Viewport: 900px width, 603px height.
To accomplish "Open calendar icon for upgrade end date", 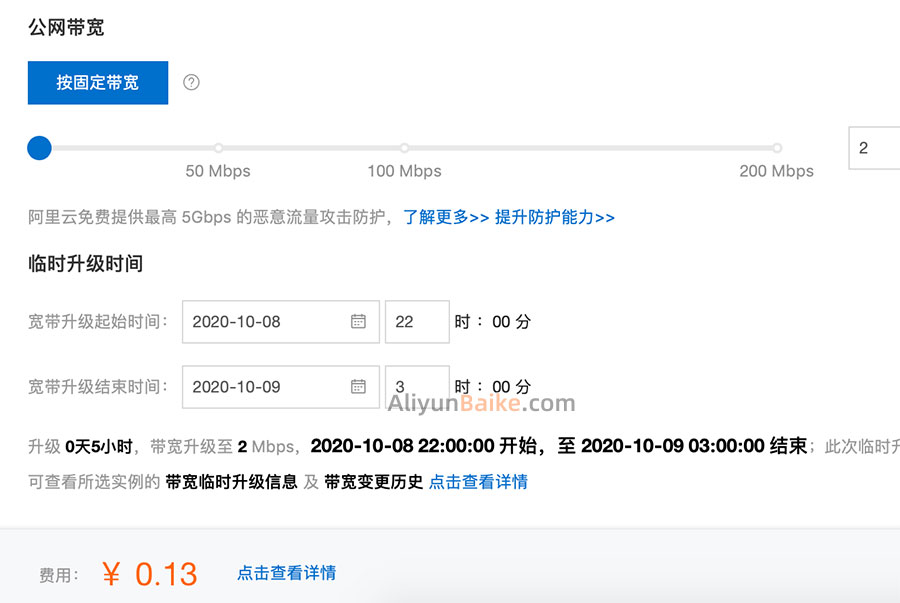I will (358, 387).
